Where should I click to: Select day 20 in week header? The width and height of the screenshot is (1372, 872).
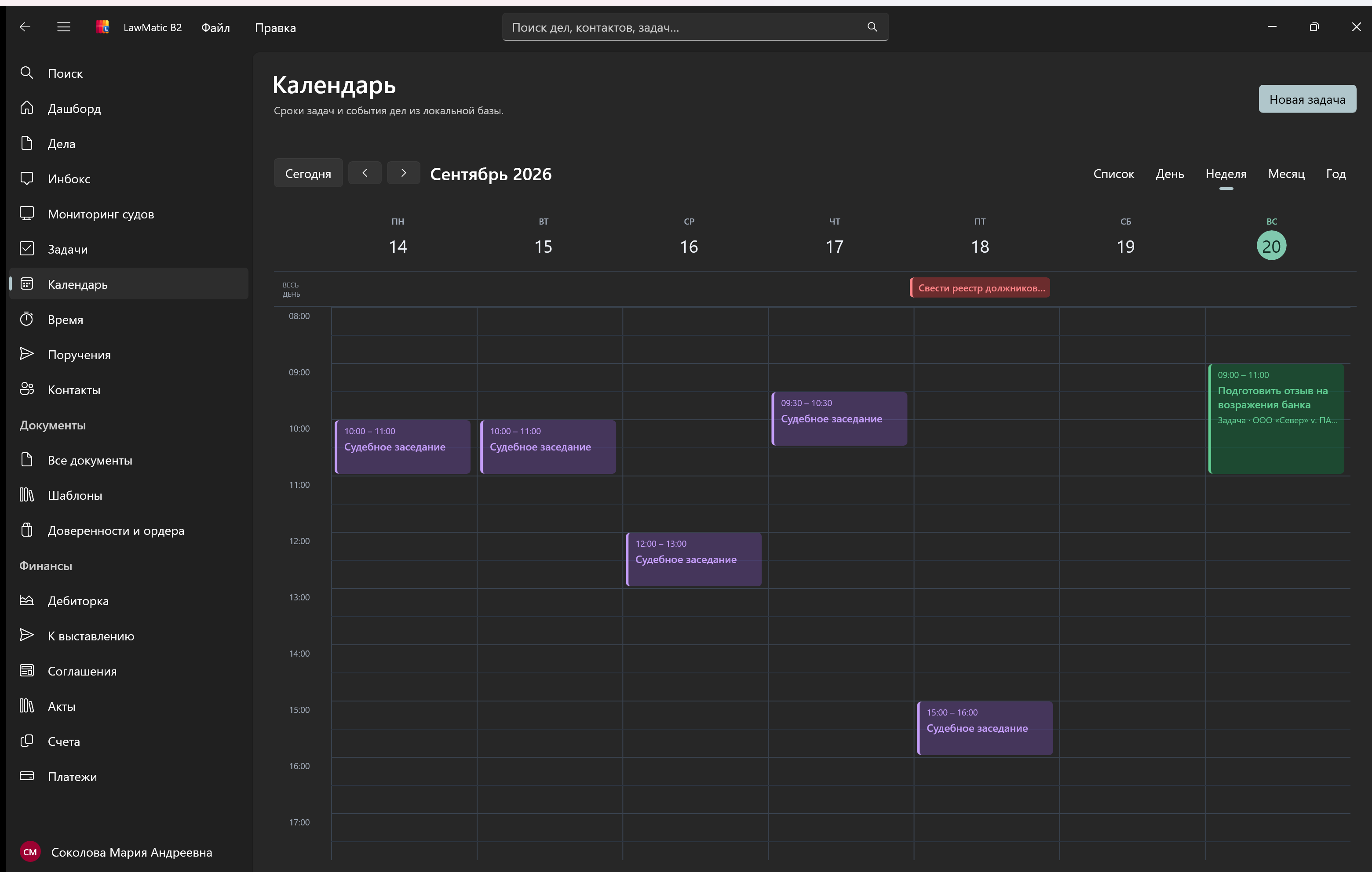pyautogui.click(x=1271, y=246)
